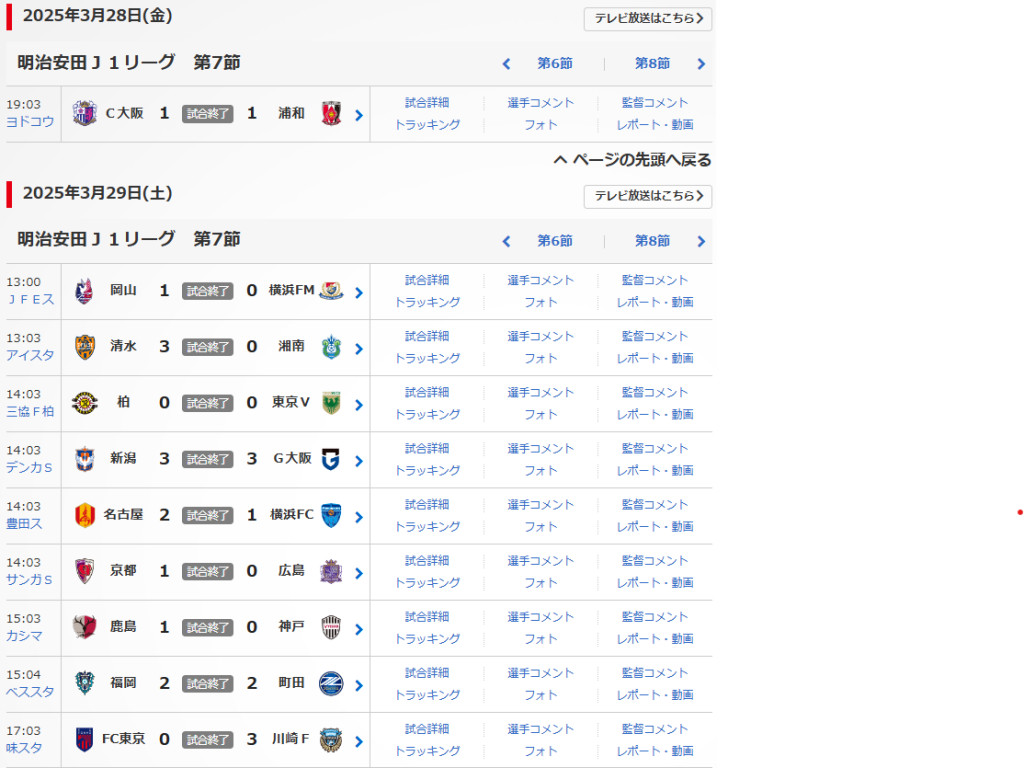Open the ヨドコウ stadium link
Viewport: 1024px width, 768px height.
(x=30, y=122)
